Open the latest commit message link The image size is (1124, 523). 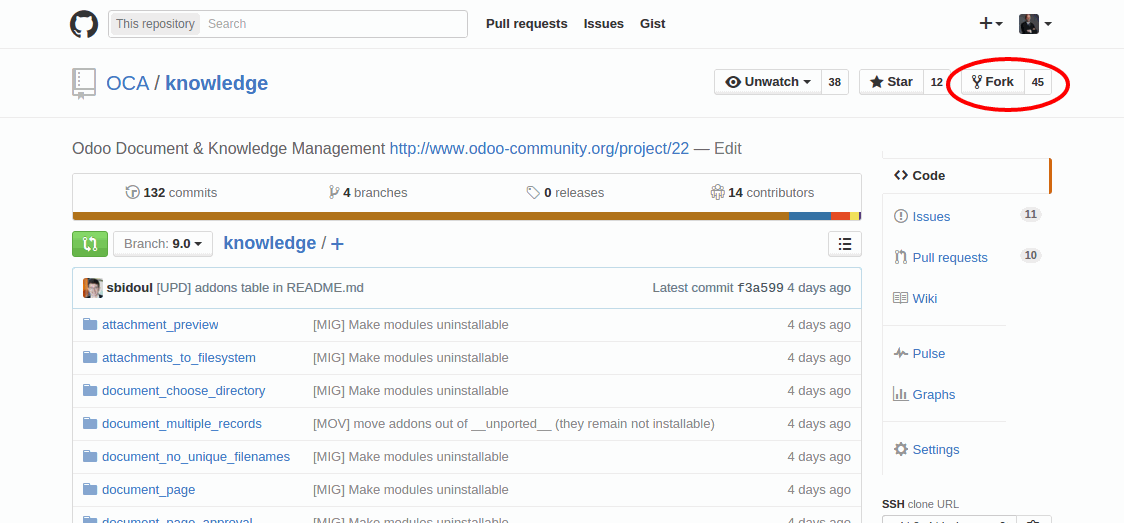pyautogui.click(x=260, y=288)
